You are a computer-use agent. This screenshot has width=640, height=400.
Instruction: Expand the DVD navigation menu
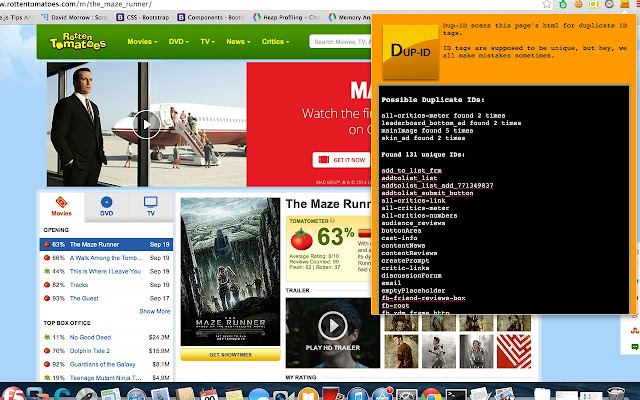pyautogui.click(x=179, y=42)
